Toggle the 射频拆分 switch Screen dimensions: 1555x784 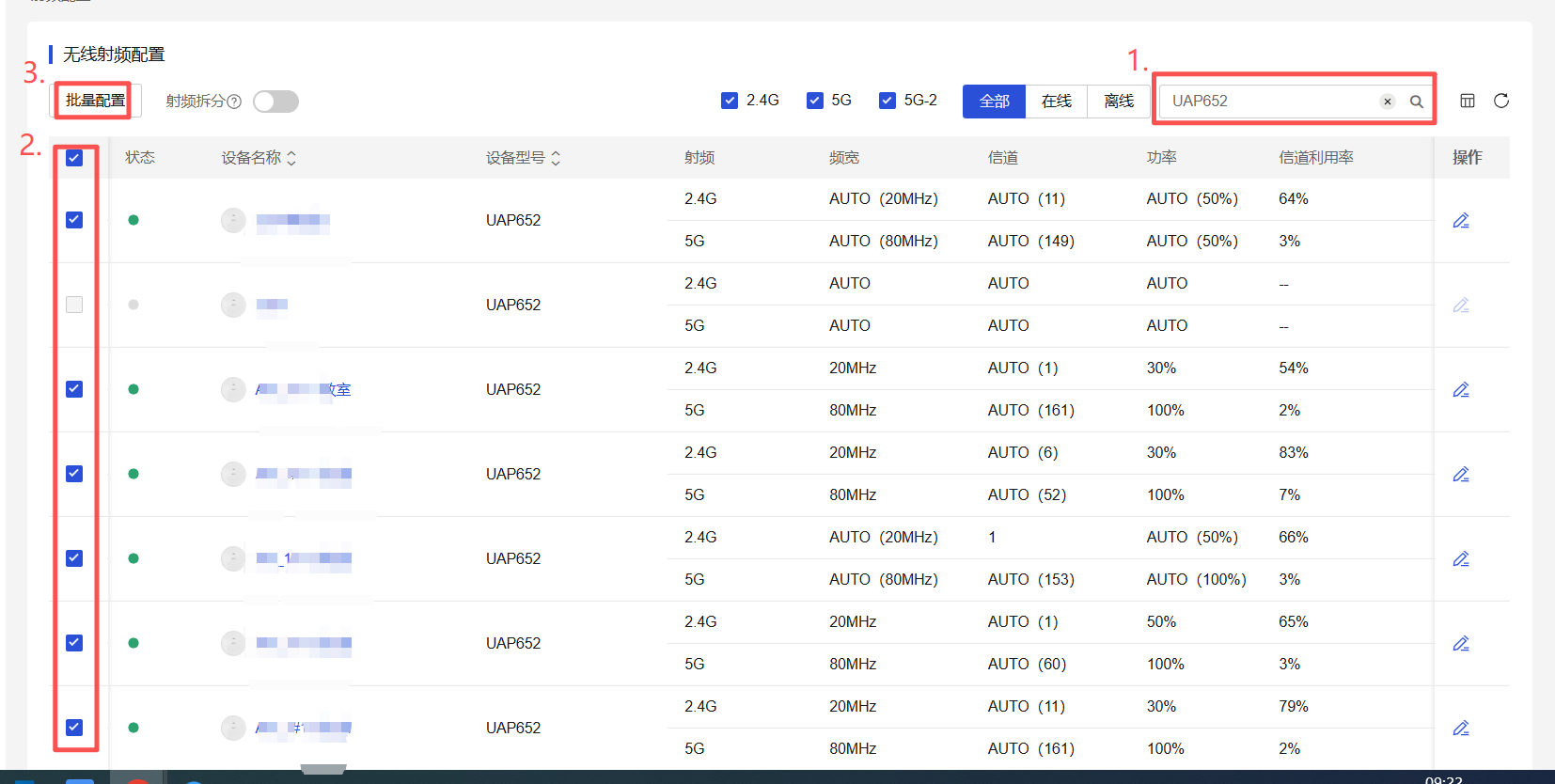coord(275,102)
